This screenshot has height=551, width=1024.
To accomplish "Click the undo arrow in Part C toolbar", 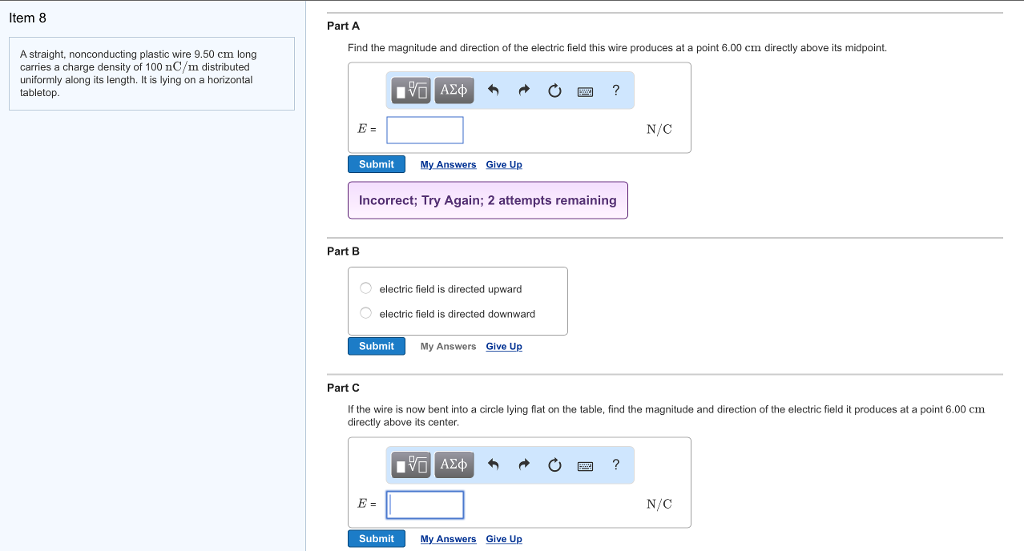I will pyautogui.click(x=492, y=465).
